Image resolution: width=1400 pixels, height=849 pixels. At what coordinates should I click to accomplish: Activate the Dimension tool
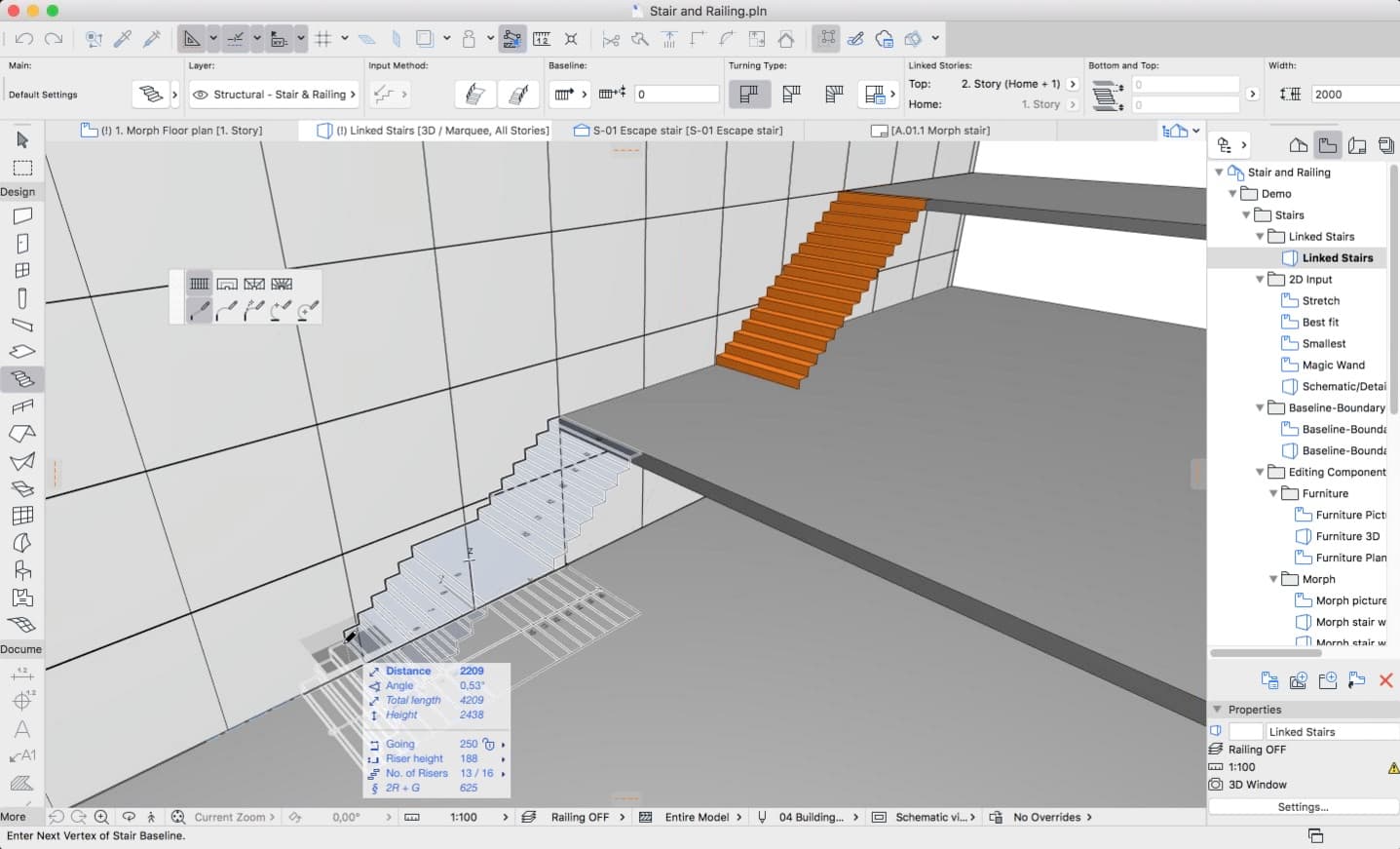pos(22,674)
